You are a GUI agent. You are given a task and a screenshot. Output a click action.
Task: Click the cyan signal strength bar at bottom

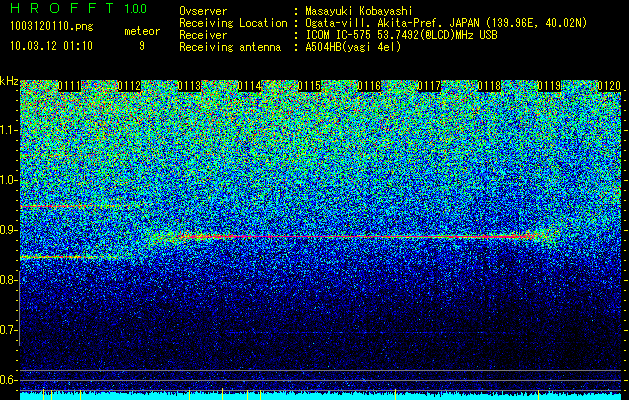coord(321,396)
